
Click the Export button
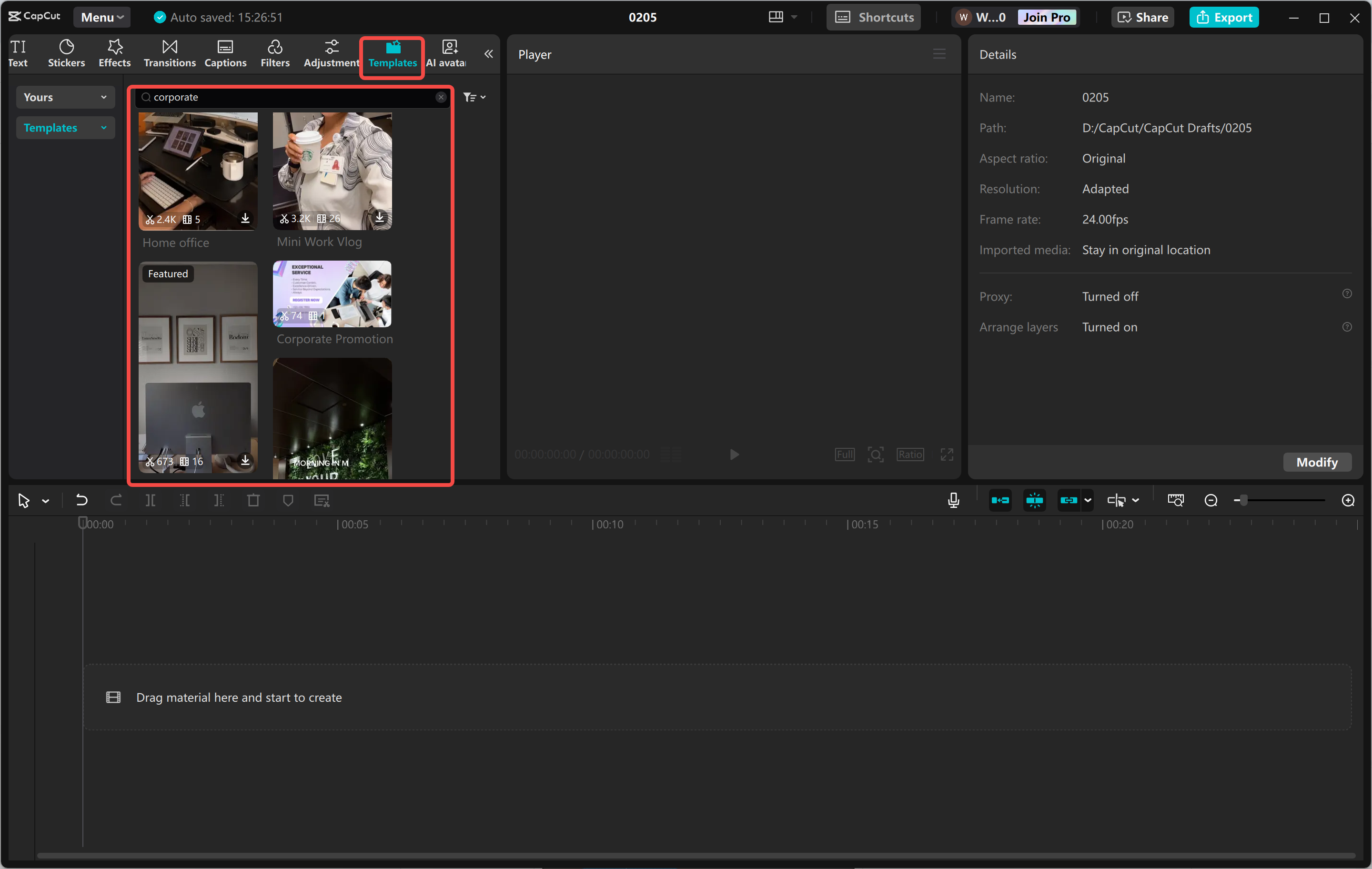(x=1224, y=17)
